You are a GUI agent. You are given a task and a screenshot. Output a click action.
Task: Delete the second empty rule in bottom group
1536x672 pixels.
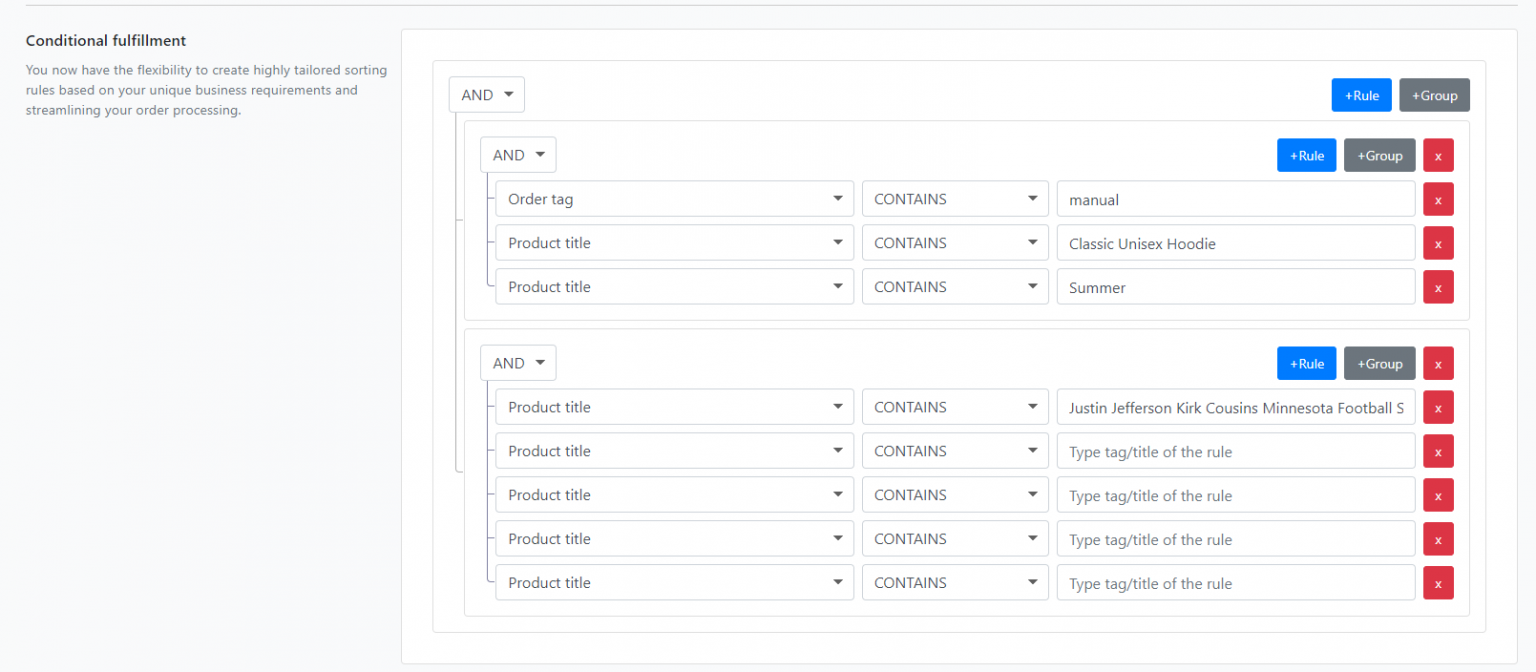1438,495
